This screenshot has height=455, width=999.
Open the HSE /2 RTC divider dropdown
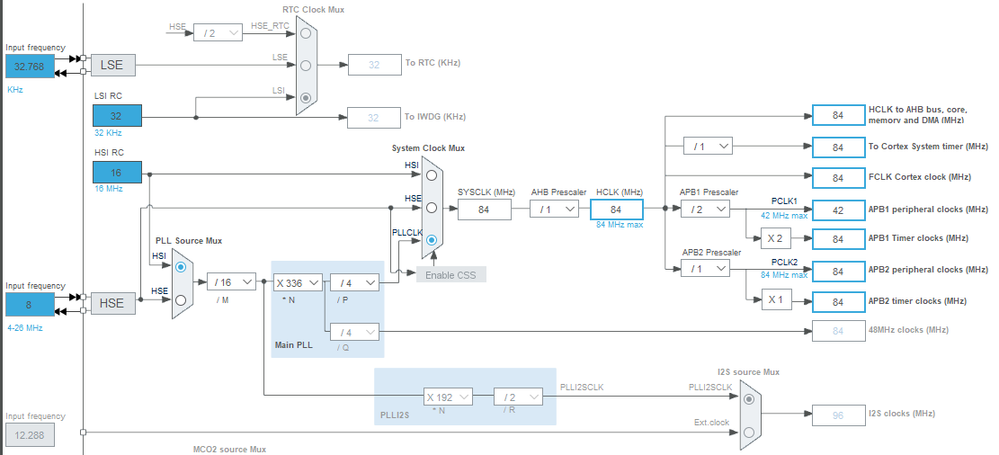(x=218, y=33)
